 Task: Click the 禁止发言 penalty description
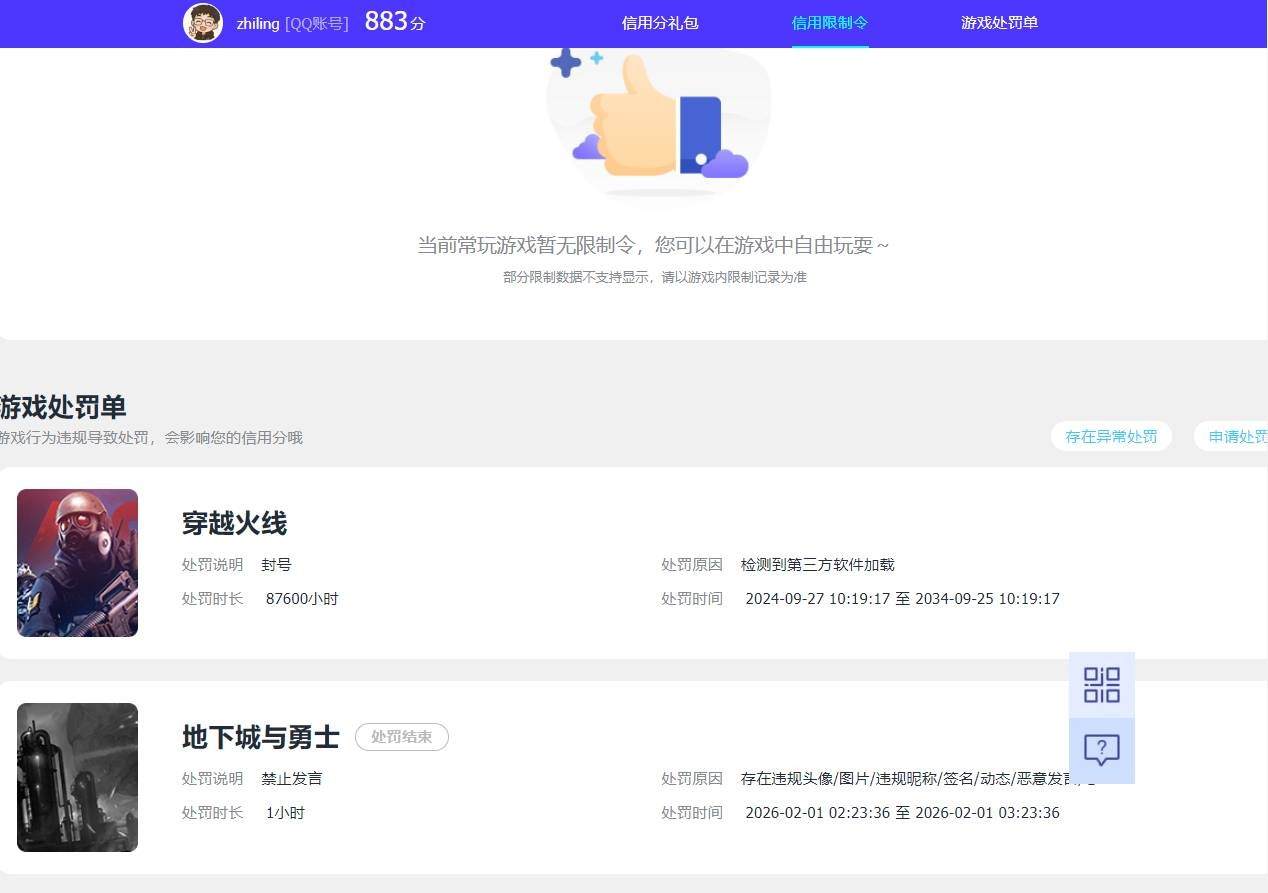[x=292, y=779]
